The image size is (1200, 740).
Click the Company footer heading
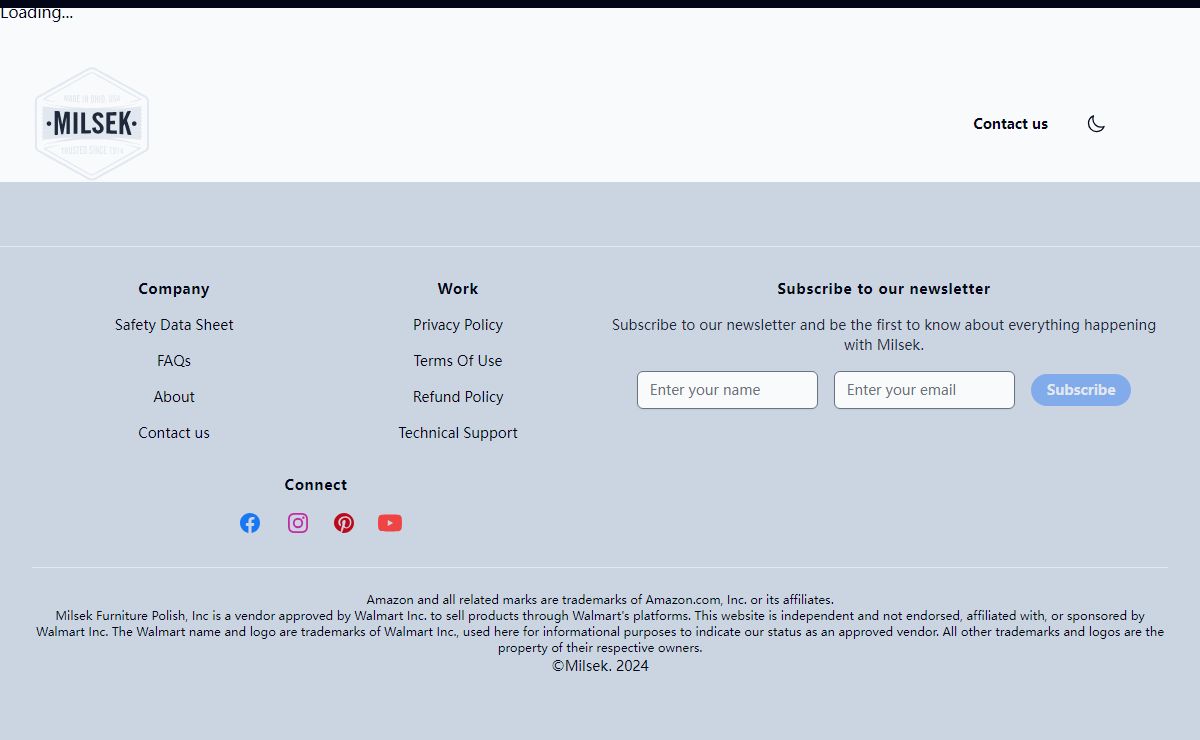tap(174, 289)
